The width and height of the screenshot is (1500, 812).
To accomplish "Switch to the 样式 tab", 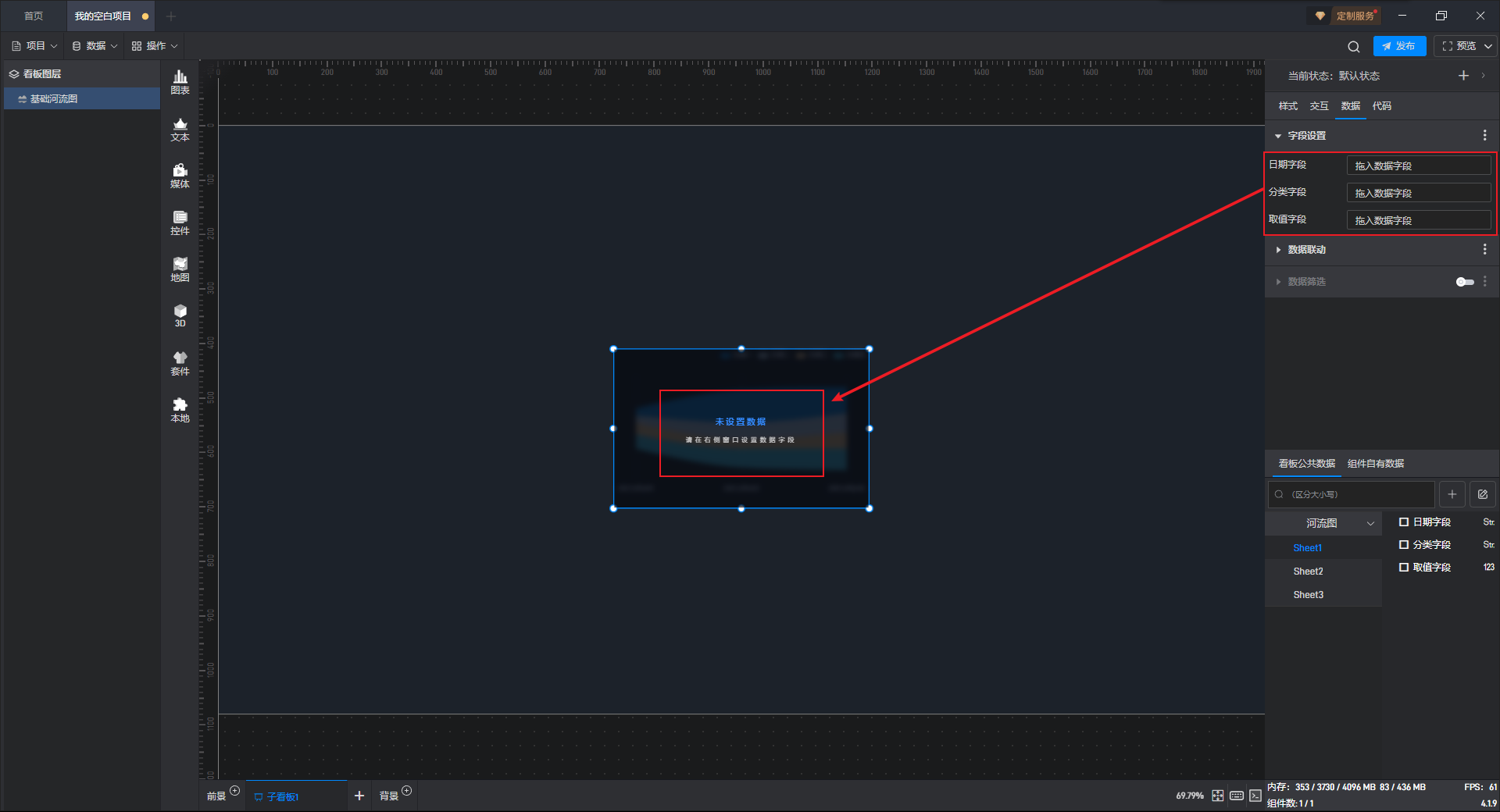I will point(1287,106).
